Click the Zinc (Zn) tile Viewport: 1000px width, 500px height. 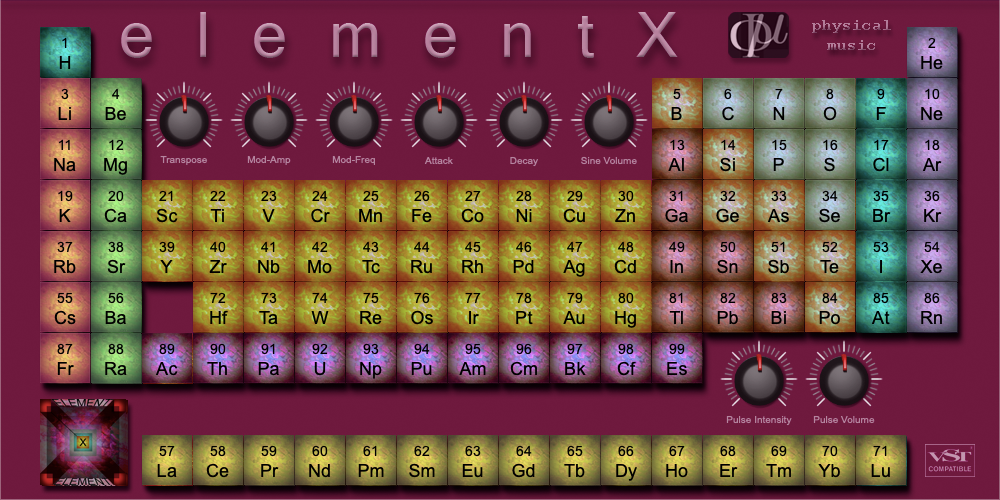(x=626, y=205)
